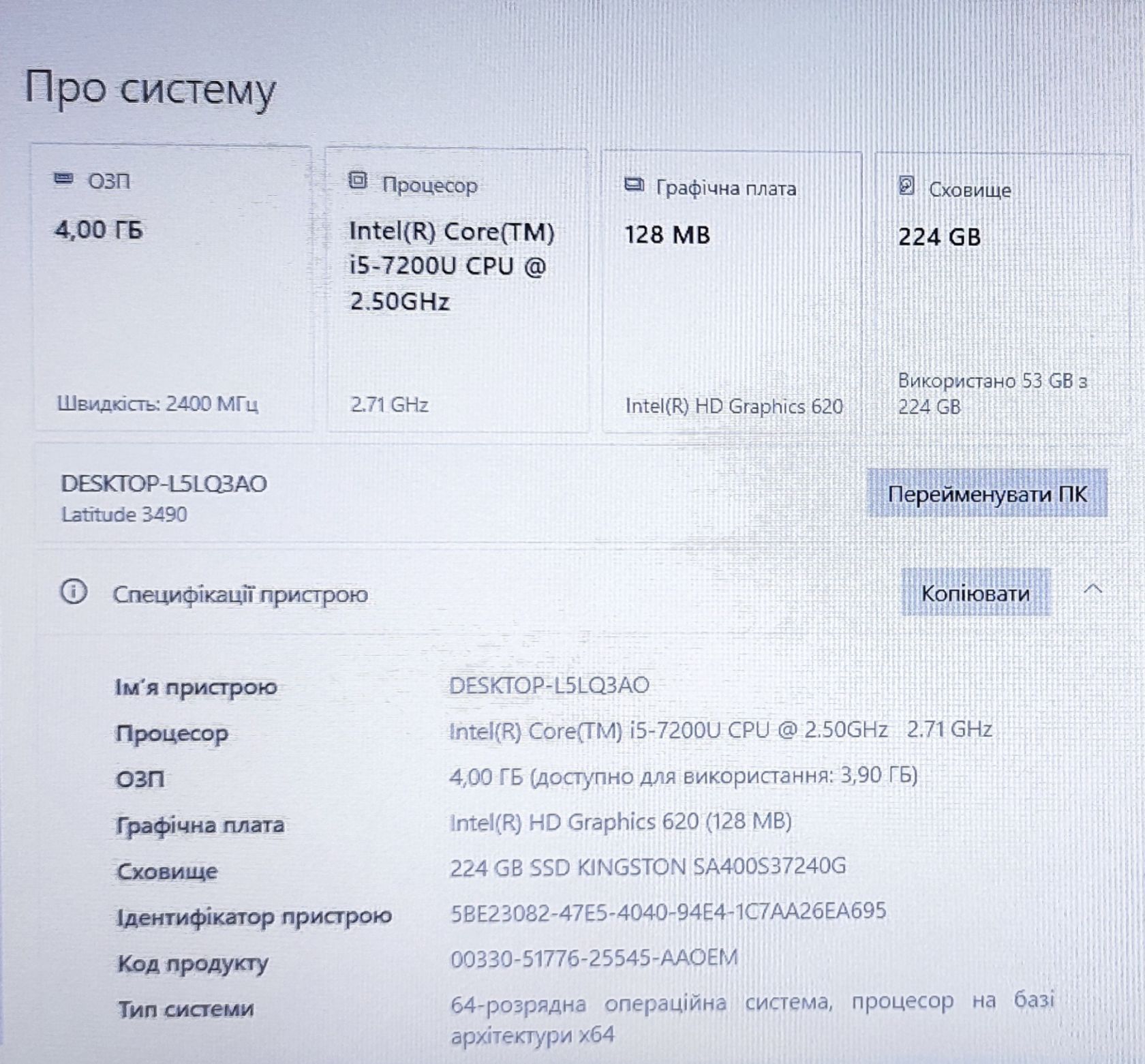Viewport: 1145px width, 1064px height.
Task: Click the product code 00330-51776-25545-AAOEM
Action: click(x=594, y=958)
